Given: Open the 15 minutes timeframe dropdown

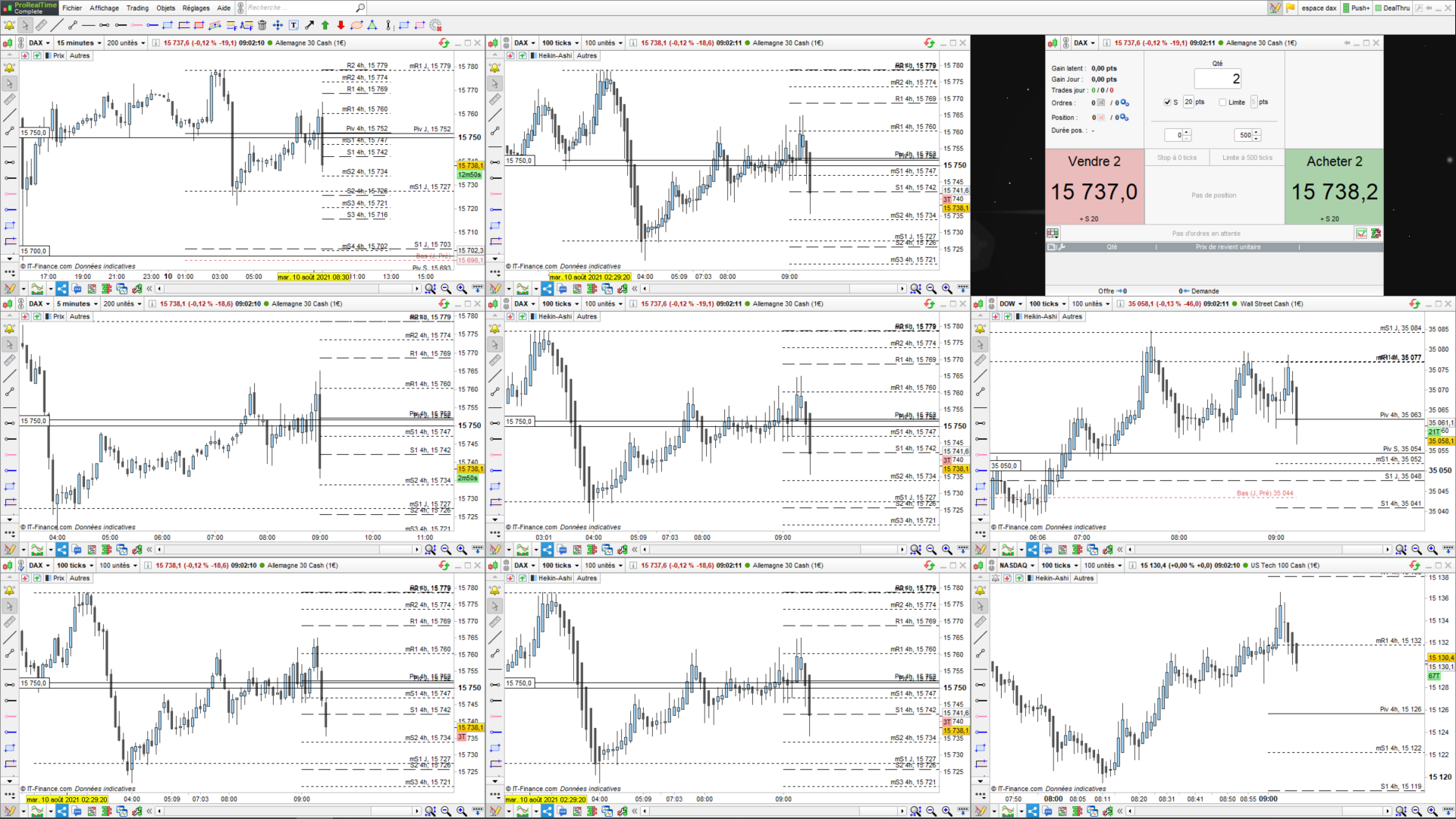Looking at the screenshot, I should (x=79, y=43).
